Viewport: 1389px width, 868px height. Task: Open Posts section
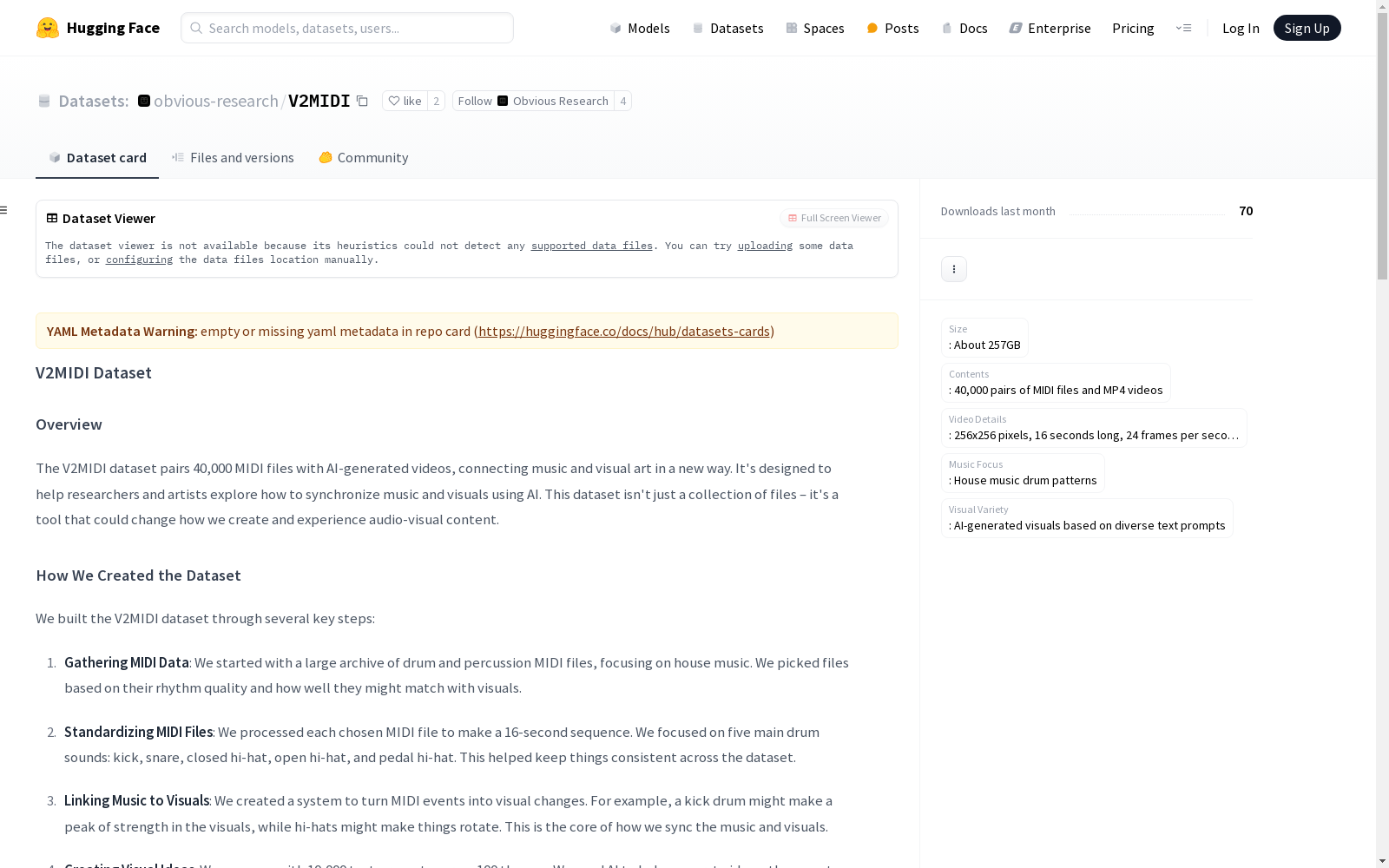tap(892, 28)
